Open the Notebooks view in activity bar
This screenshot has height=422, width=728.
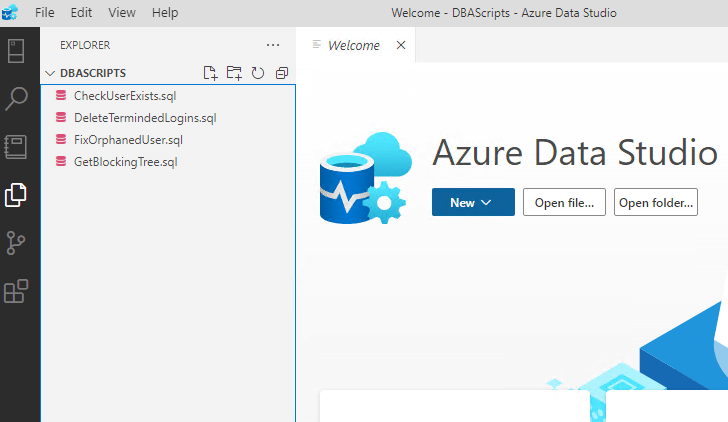pos(16,147)
